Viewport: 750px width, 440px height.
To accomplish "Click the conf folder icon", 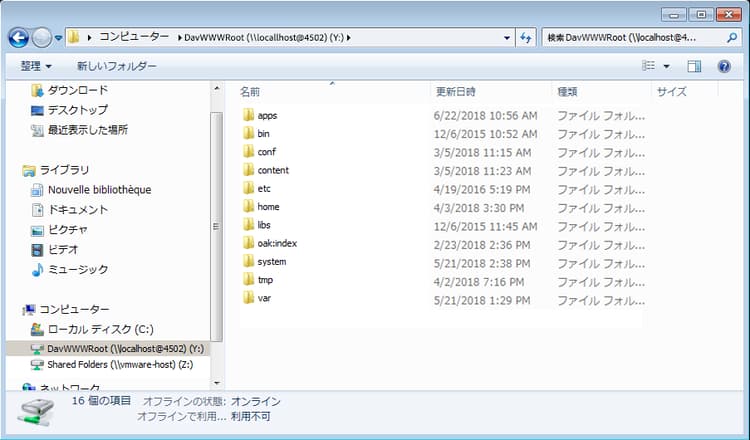I will tap(248, 152).
